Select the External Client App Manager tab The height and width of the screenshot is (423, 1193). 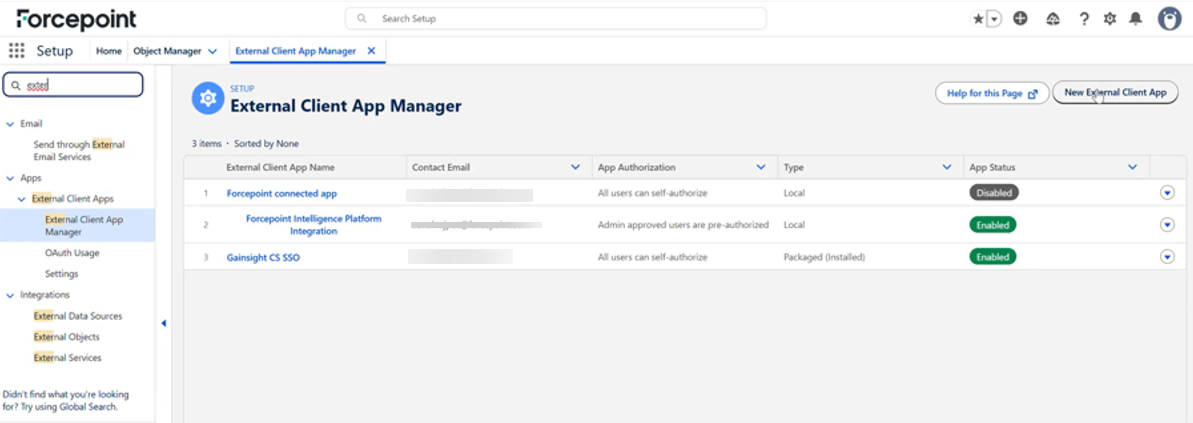[296, 51]
